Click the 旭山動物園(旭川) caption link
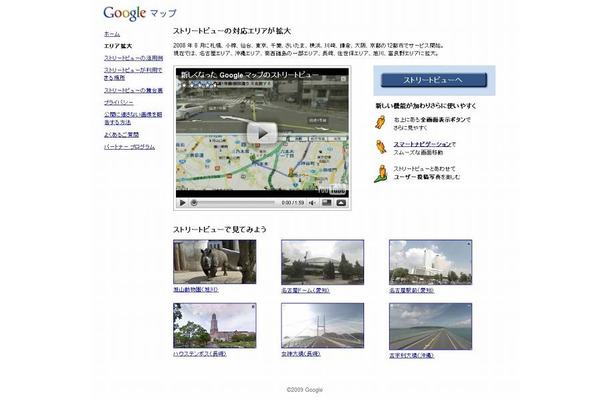This screenshot has height=400, width=610. coord(196,290)
